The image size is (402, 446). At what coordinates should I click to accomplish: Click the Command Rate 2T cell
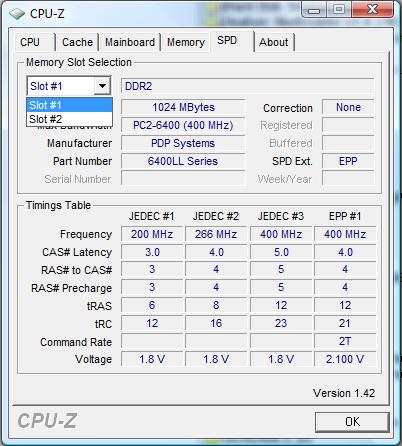[345, 341]
